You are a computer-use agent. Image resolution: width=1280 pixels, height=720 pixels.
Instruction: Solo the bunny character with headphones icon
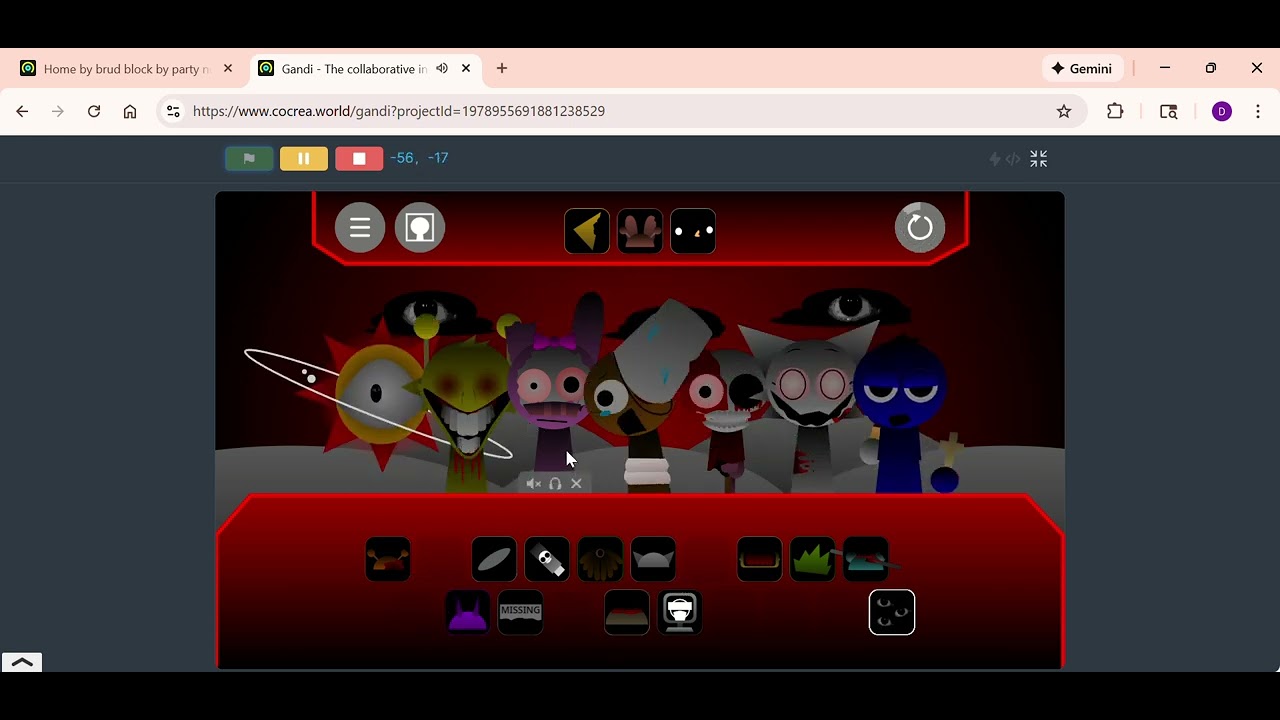(x=555, y=484)
